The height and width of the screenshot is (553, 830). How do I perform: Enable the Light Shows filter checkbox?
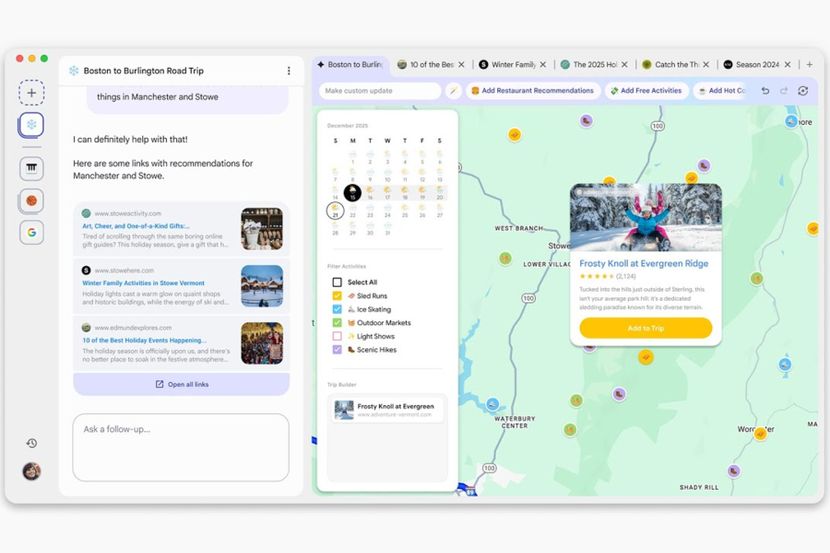pyautogui.click(x=337, y=337)
